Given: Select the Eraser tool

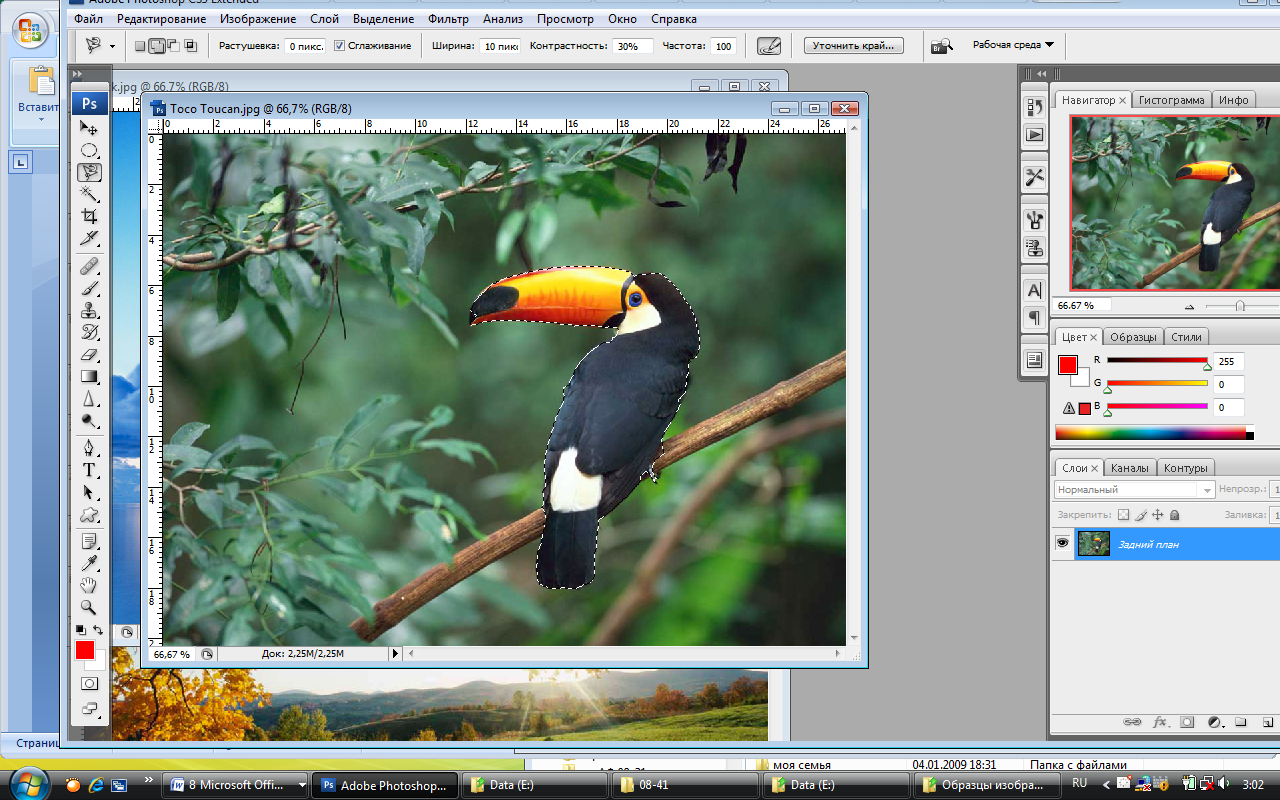Looking at the screenshot, I should point(89,355).
